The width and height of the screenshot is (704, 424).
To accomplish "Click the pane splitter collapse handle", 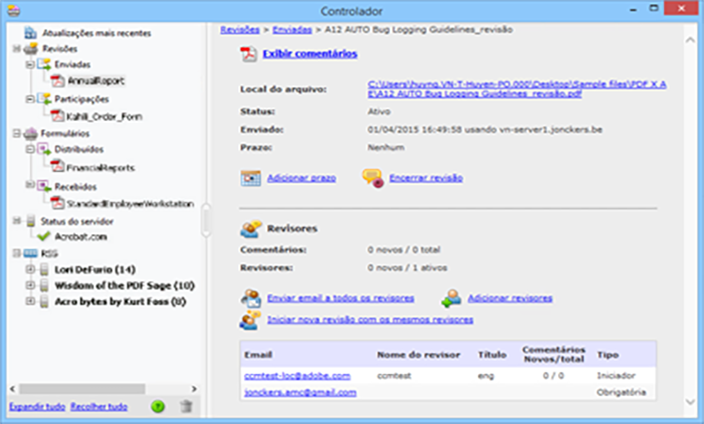I will click(206, 220).
